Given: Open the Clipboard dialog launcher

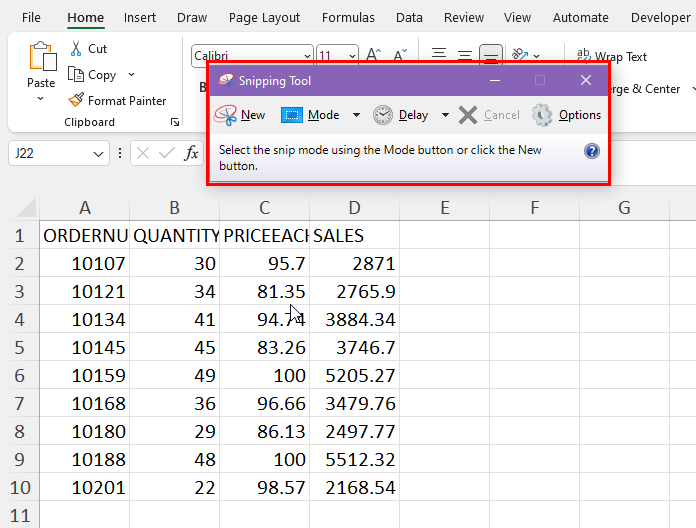Looking at the screenshot, I should pyautogui.click(x=175, y=122).
